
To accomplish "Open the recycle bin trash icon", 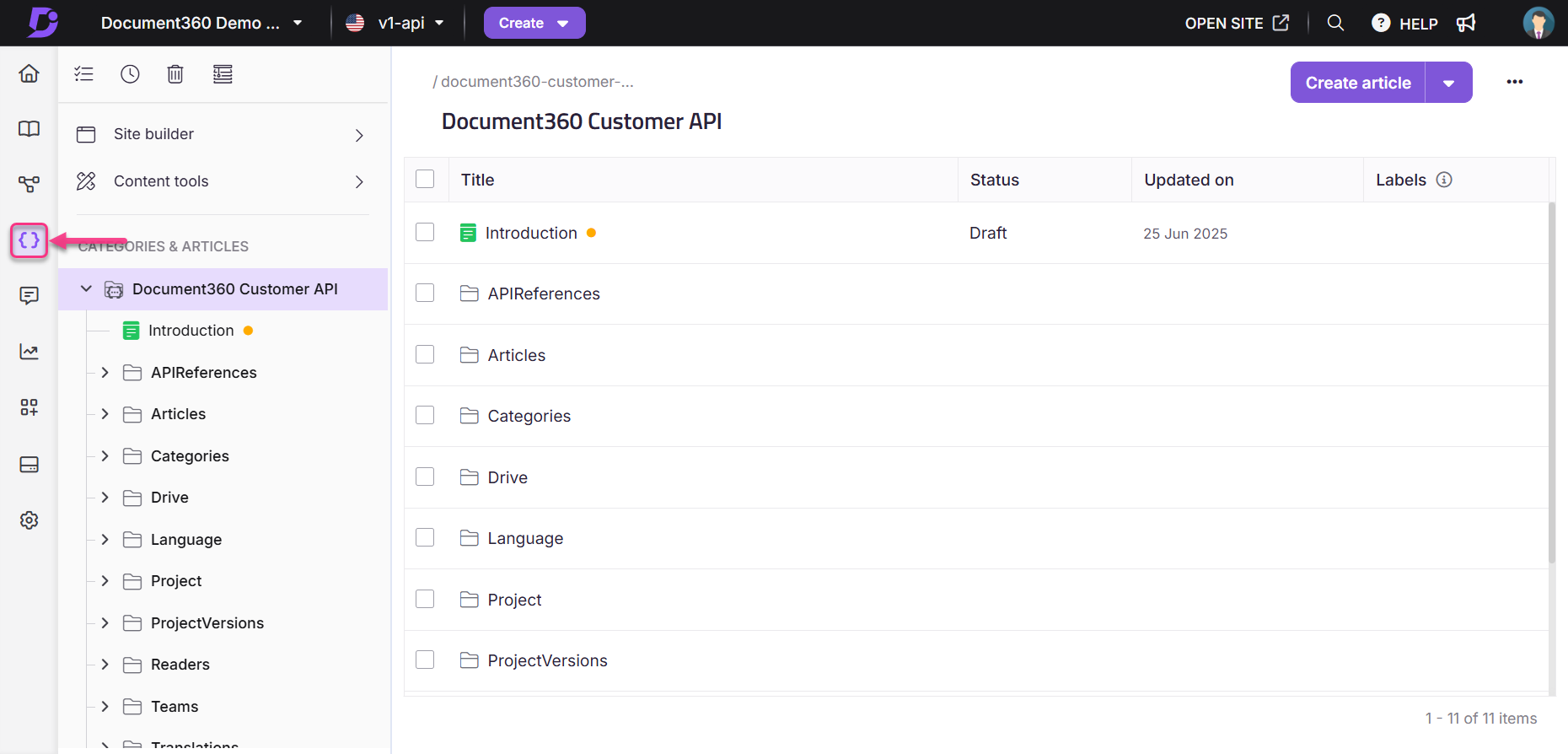I will pyautogui.click(x=175, y=74).
